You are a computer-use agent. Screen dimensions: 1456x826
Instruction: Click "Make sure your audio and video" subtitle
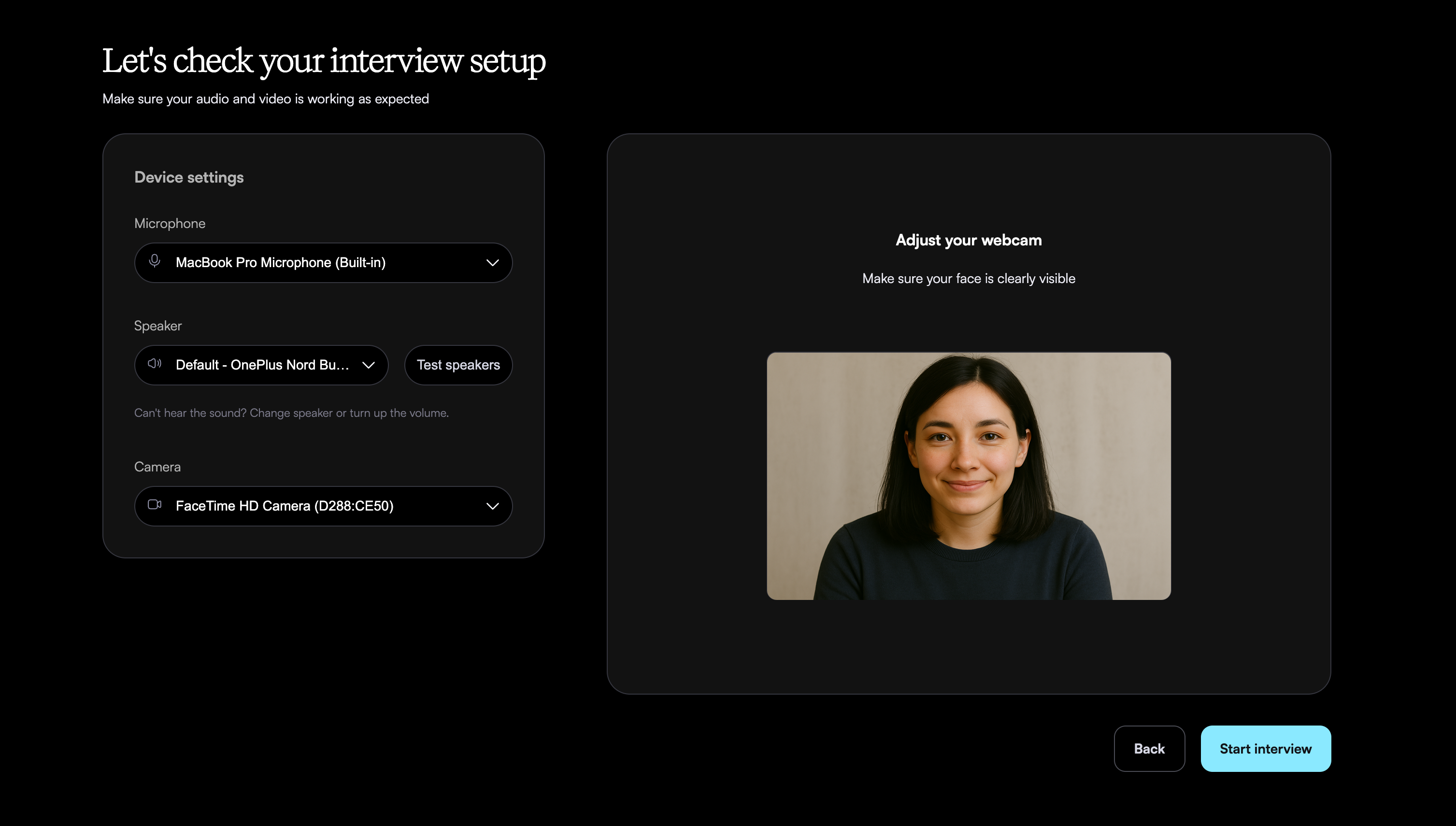(x=265, y=99)
